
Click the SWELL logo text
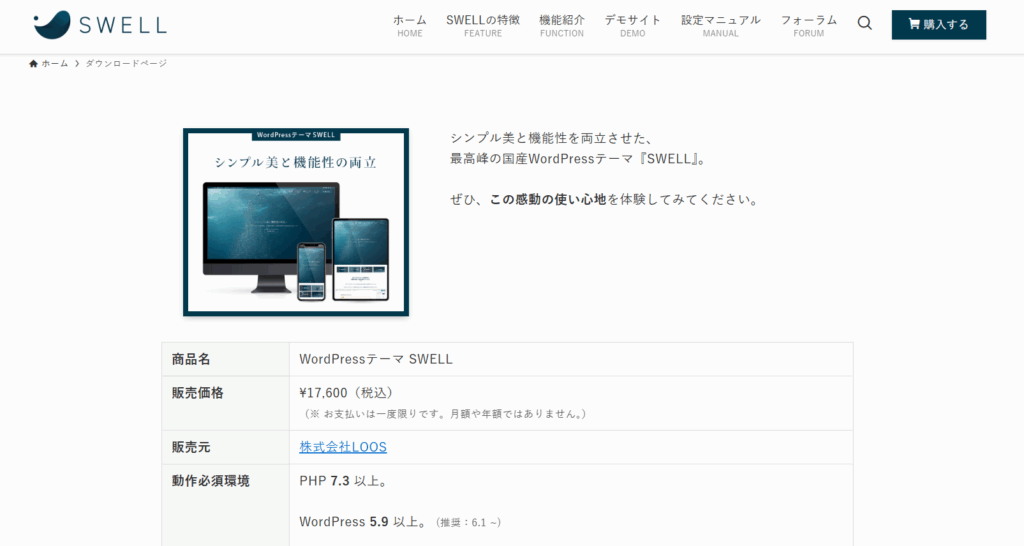click(123, 25)
